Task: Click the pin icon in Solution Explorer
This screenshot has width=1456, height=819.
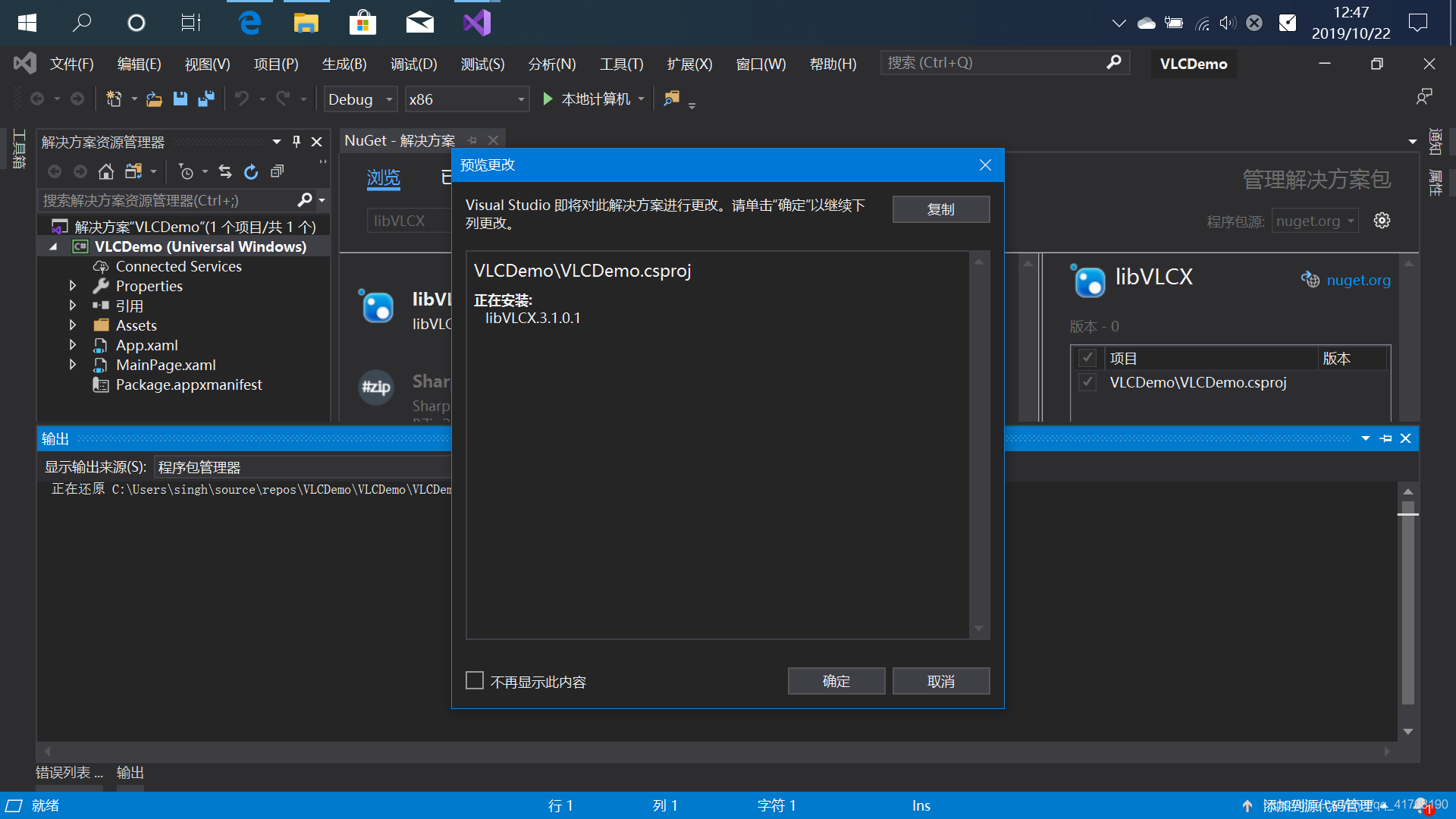Action: pyautogui.click(x=296, y=141)
